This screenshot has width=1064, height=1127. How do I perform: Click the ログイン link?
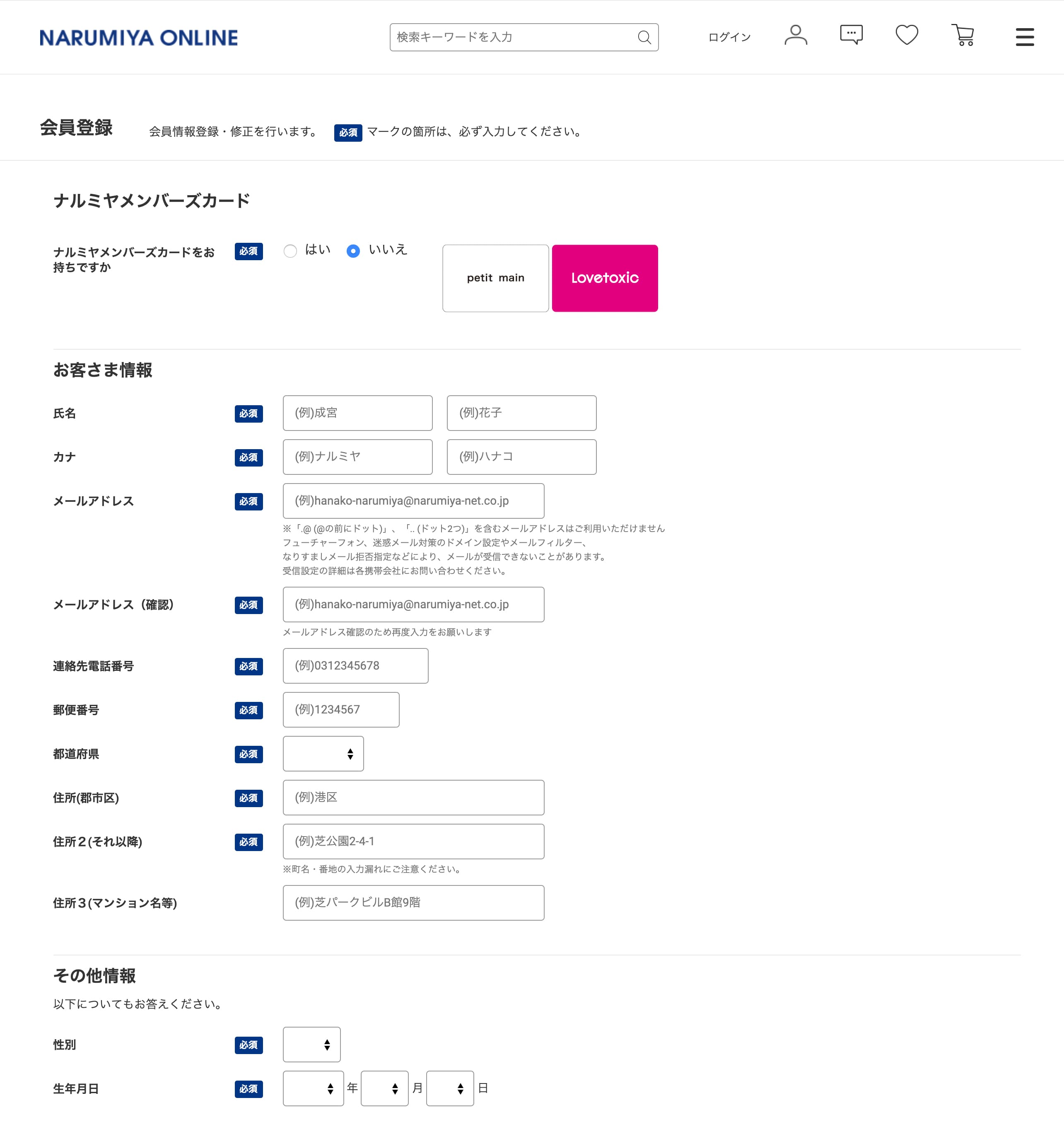click(x=729, y=37)
